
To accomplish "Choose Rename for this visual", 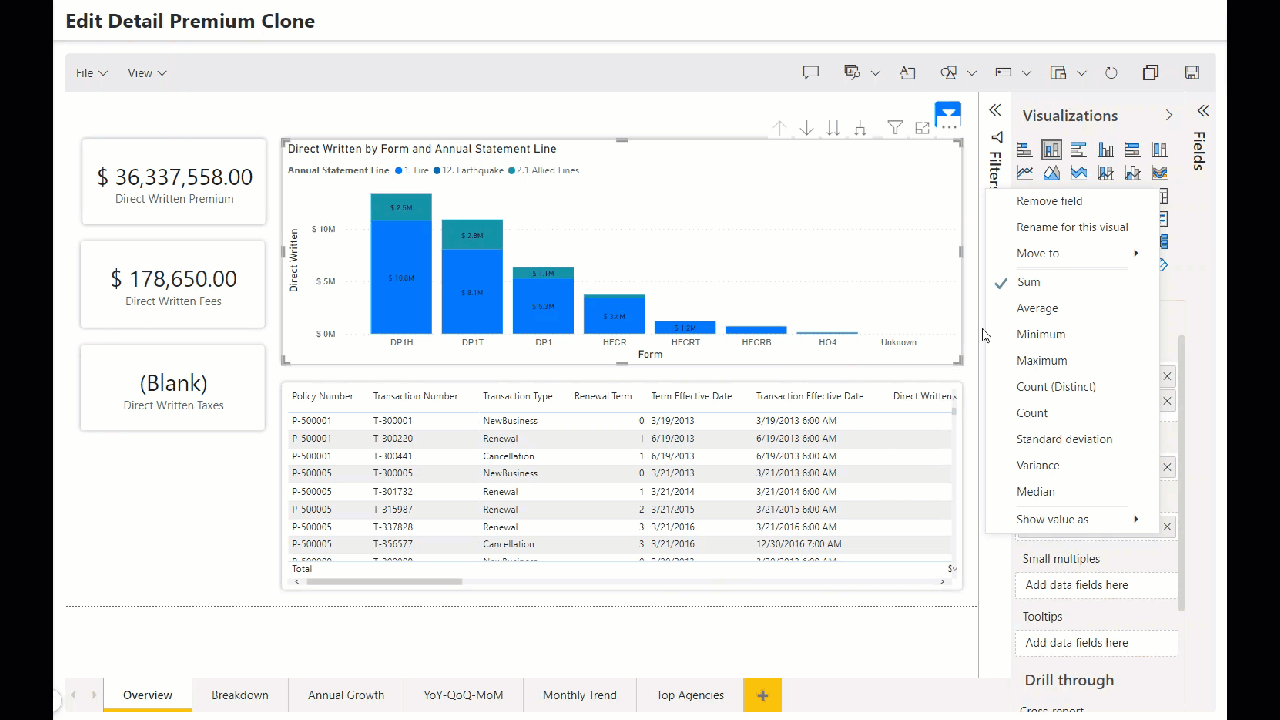I will pyautogui.click(x=1072, y=227).
